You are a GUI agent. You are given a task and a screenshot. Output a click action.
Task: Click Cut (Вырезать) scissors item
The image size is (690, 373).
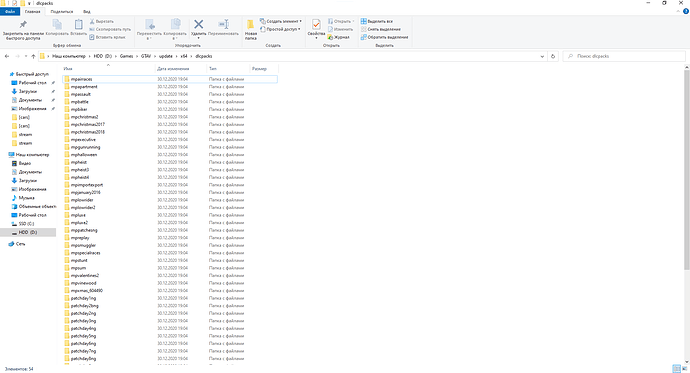(102, 21)
